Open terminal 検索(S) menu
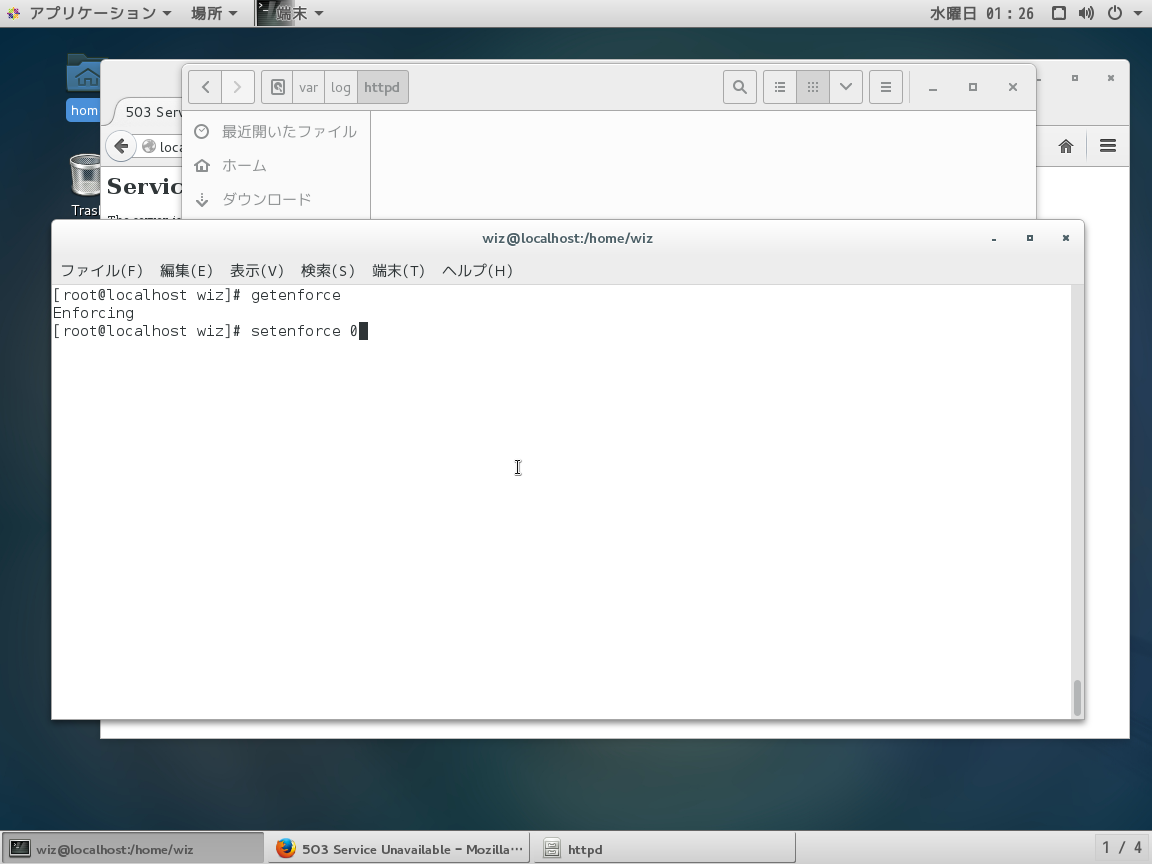The height and width of the screenshot is (864, 1152). coord(328,271)
